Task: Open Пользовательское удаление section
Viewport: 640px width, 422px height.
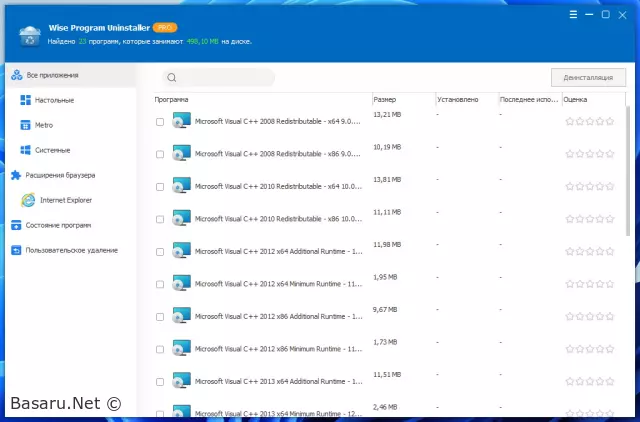Action: click(71, 250)
